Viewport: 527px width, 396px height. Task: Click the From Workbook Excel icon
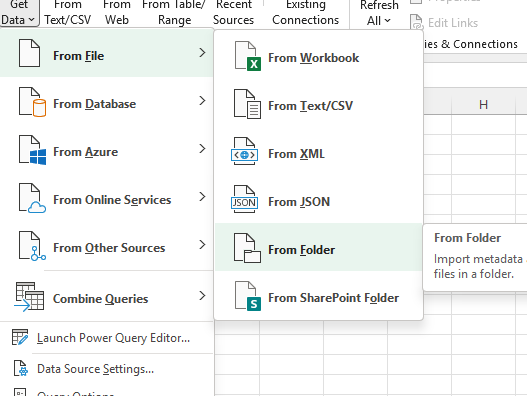[x=247, y=56]
